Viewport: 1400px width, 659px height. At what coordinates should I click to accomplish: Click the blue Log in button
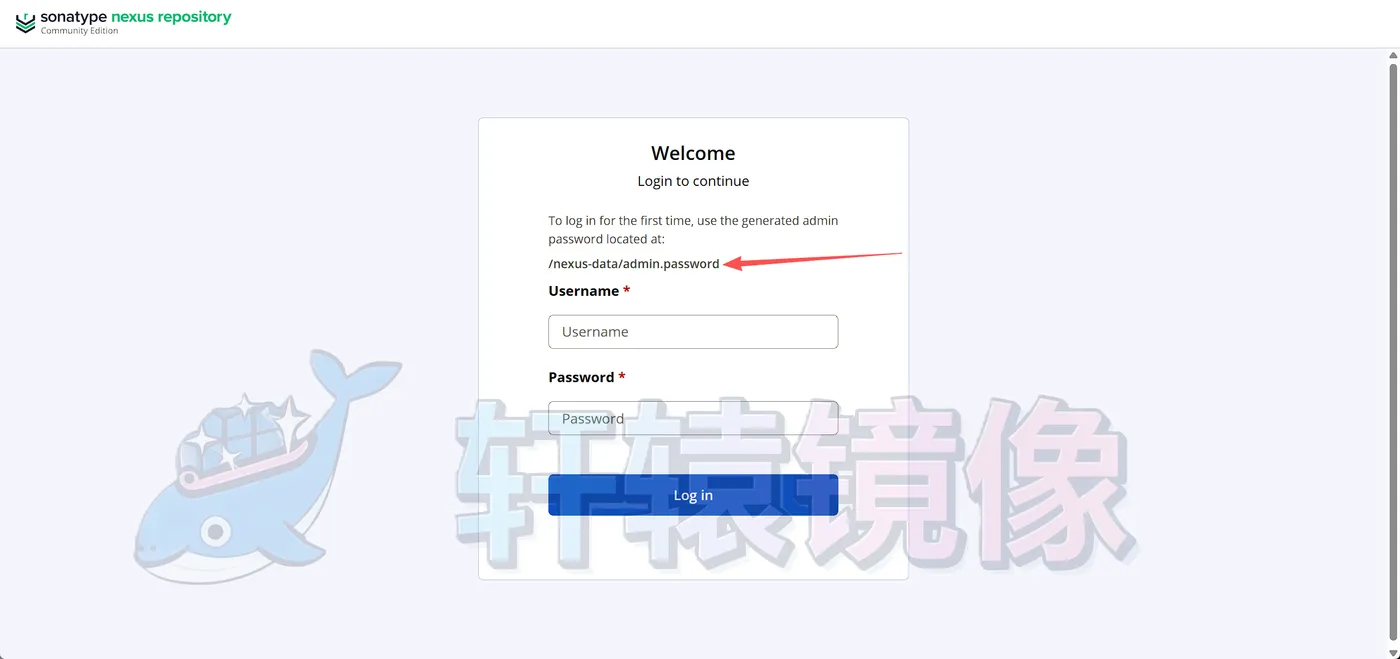[693, 495]
